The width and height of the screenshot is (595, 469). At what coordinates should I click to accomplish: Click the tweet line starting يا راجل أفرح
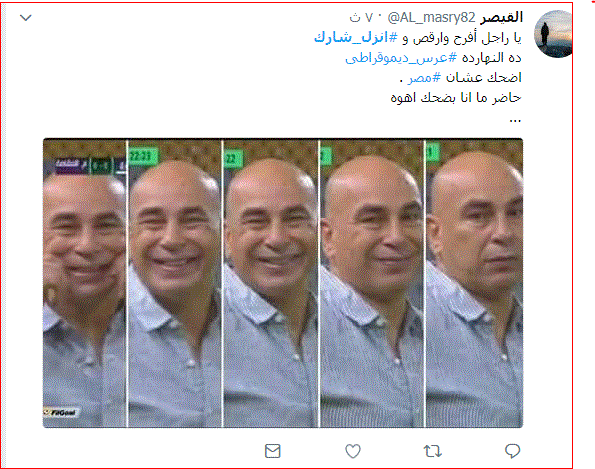(x=418, y=38)
